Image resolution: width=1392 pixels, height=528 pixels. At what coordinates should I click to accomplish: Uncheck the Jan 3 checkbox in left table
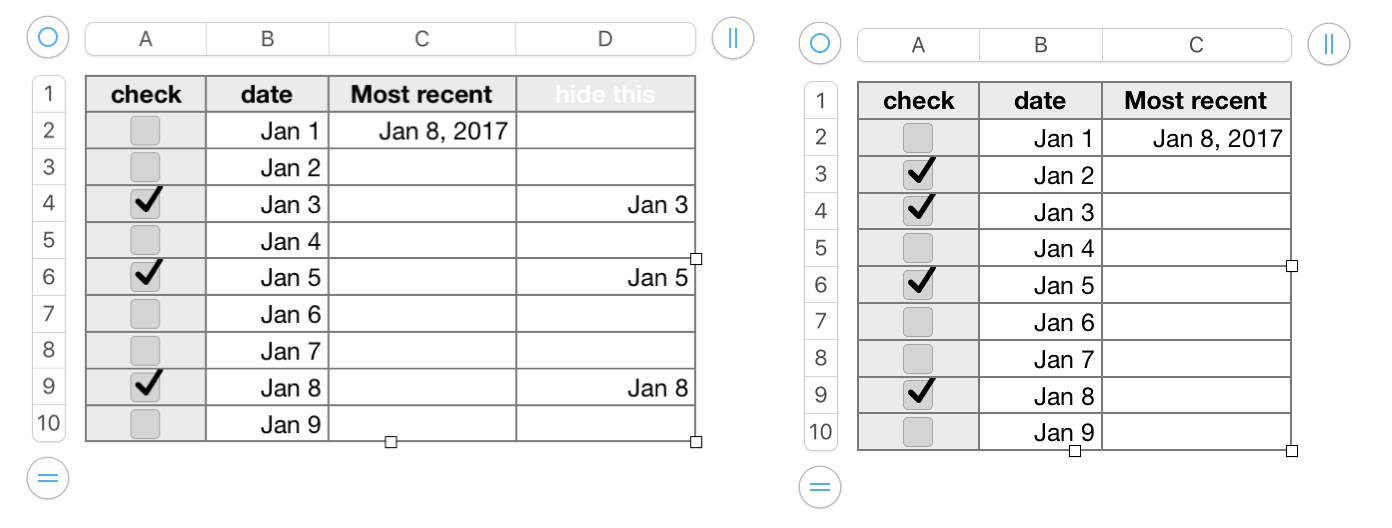click(x=146, y=204)
